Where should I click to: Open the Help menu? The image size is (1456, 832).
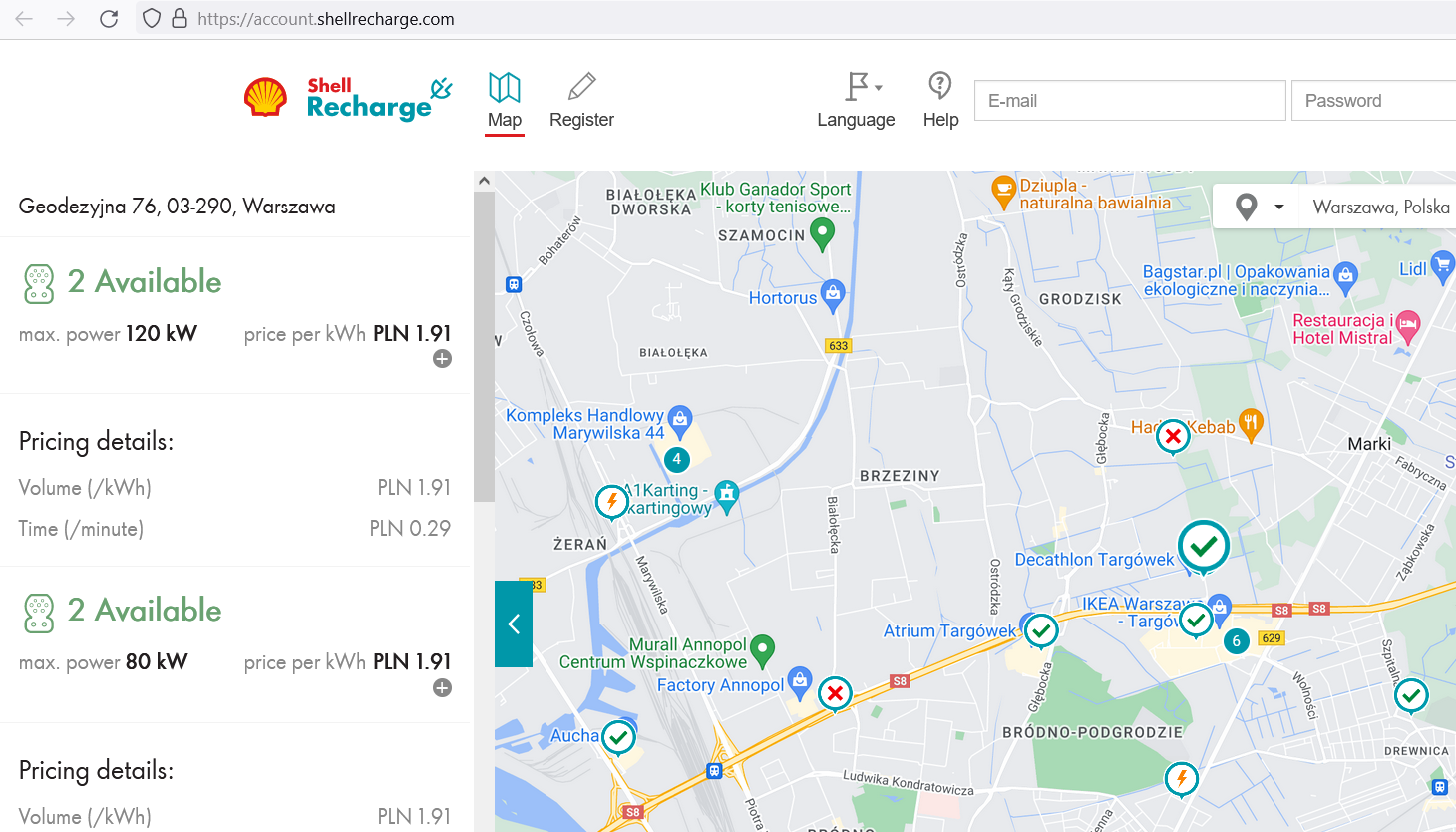tap(940, 101)
